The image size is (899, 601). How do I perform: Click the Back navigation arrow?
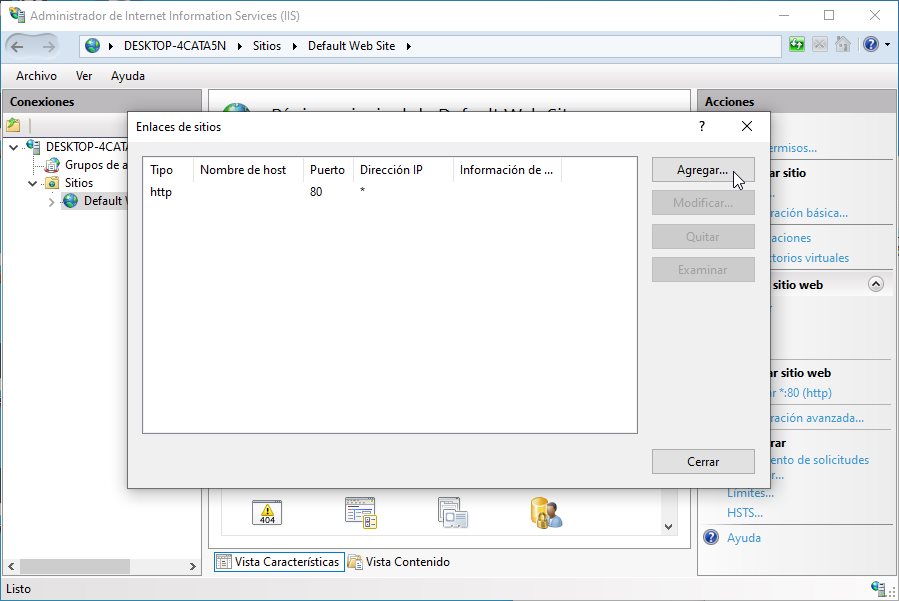coord(17,46)
